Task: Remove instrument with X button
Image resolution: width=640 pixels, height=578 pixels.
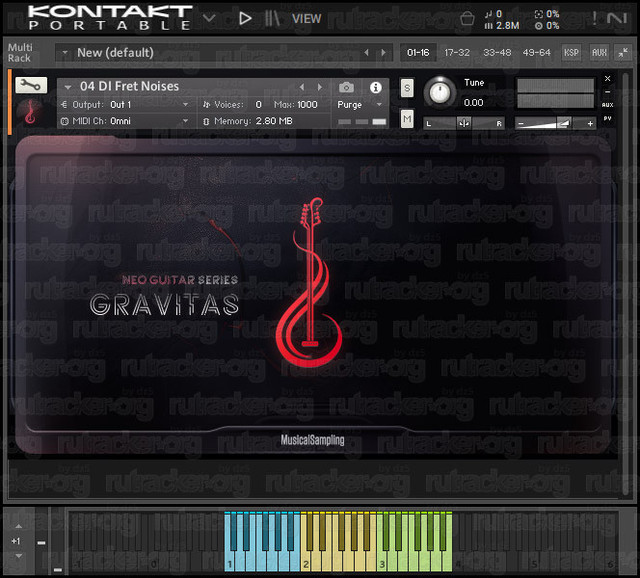Action: (607, 78)
